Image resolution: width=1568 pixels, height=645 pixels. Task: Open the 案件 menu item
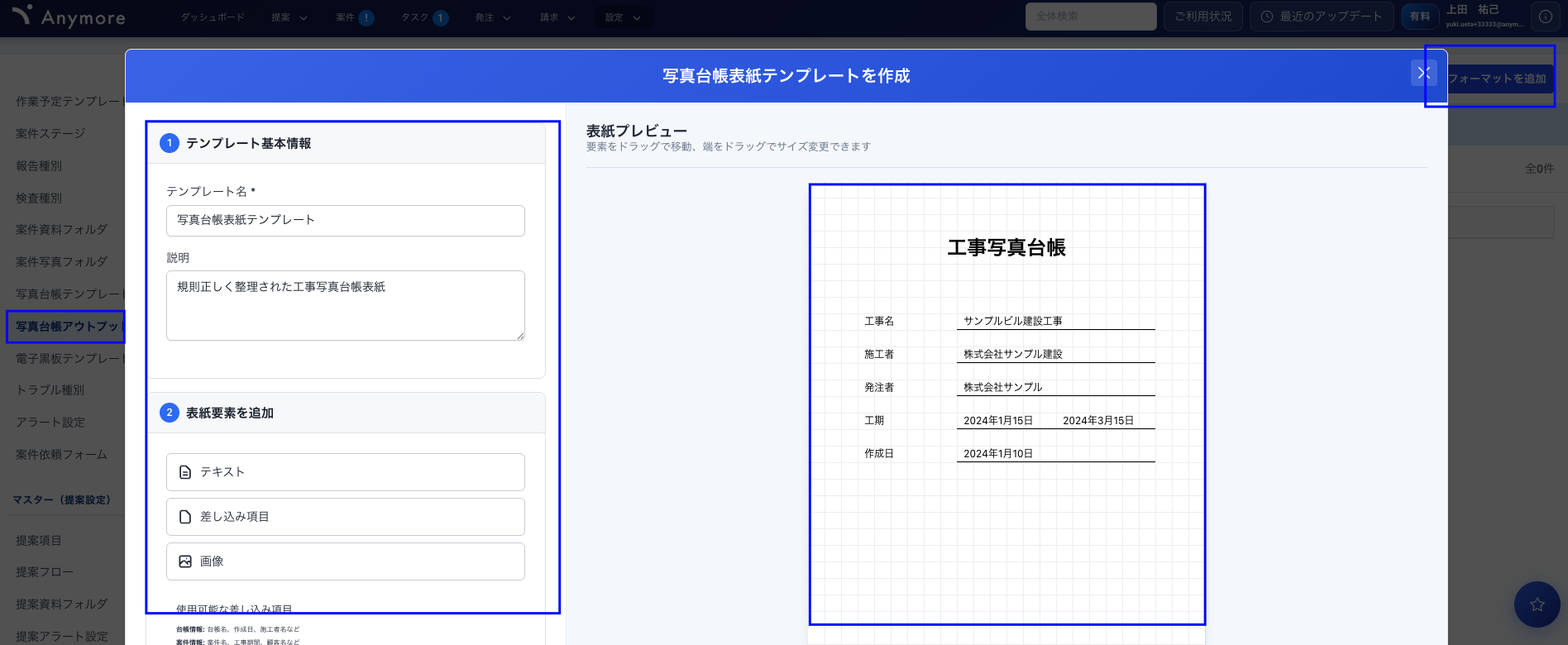[345, 17]
